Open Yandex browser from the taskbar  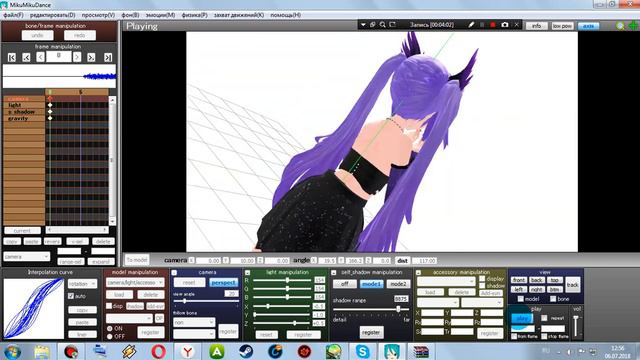188,351
